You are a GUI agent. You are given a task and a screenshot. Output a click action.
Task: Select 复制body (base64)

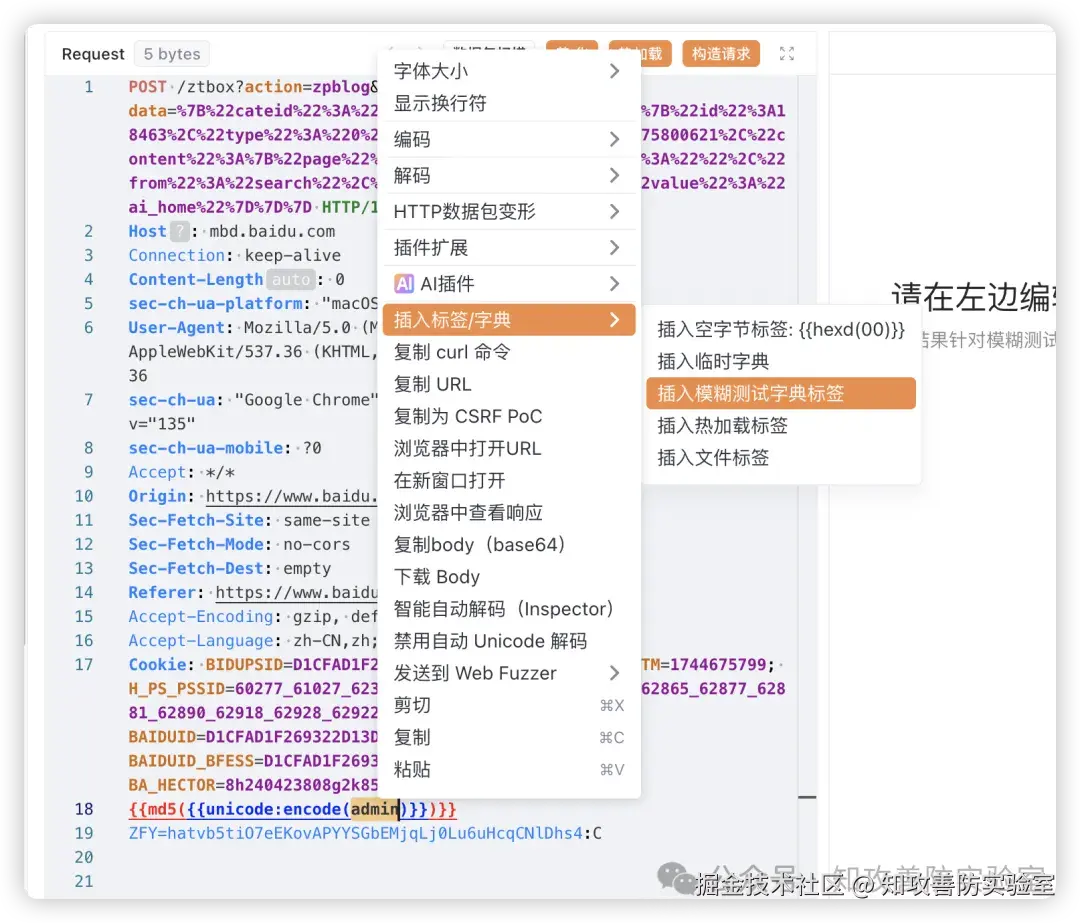(x=508, y=545)
